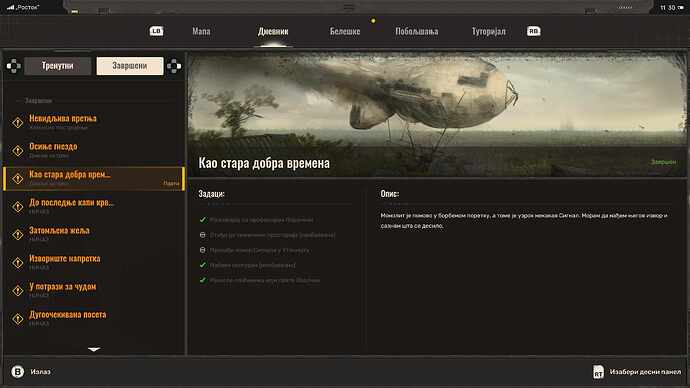Image resolution: width=690 pixels, height=388 pixels.
Task: Select the LB bumper icon
Action: pos(156,31)
